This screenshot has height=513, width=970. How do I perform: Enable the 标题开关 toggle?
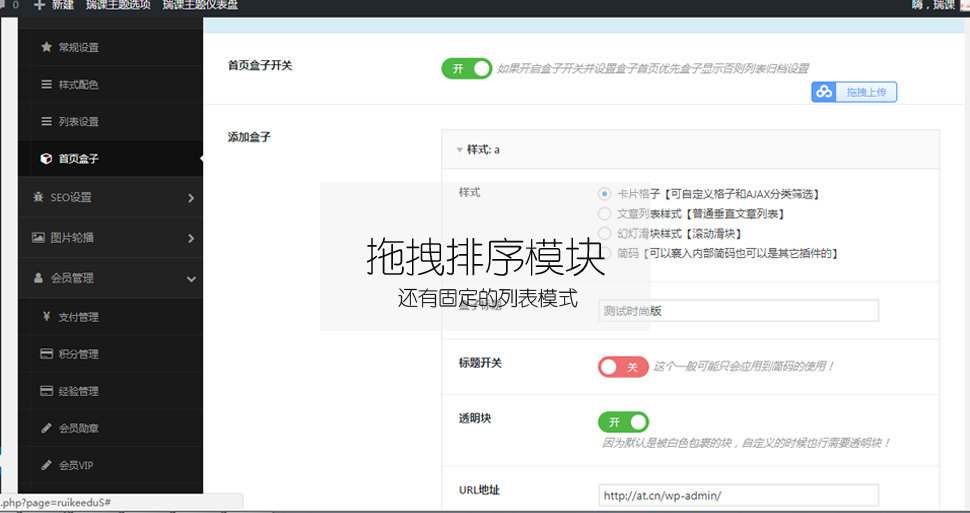(622, 367)
